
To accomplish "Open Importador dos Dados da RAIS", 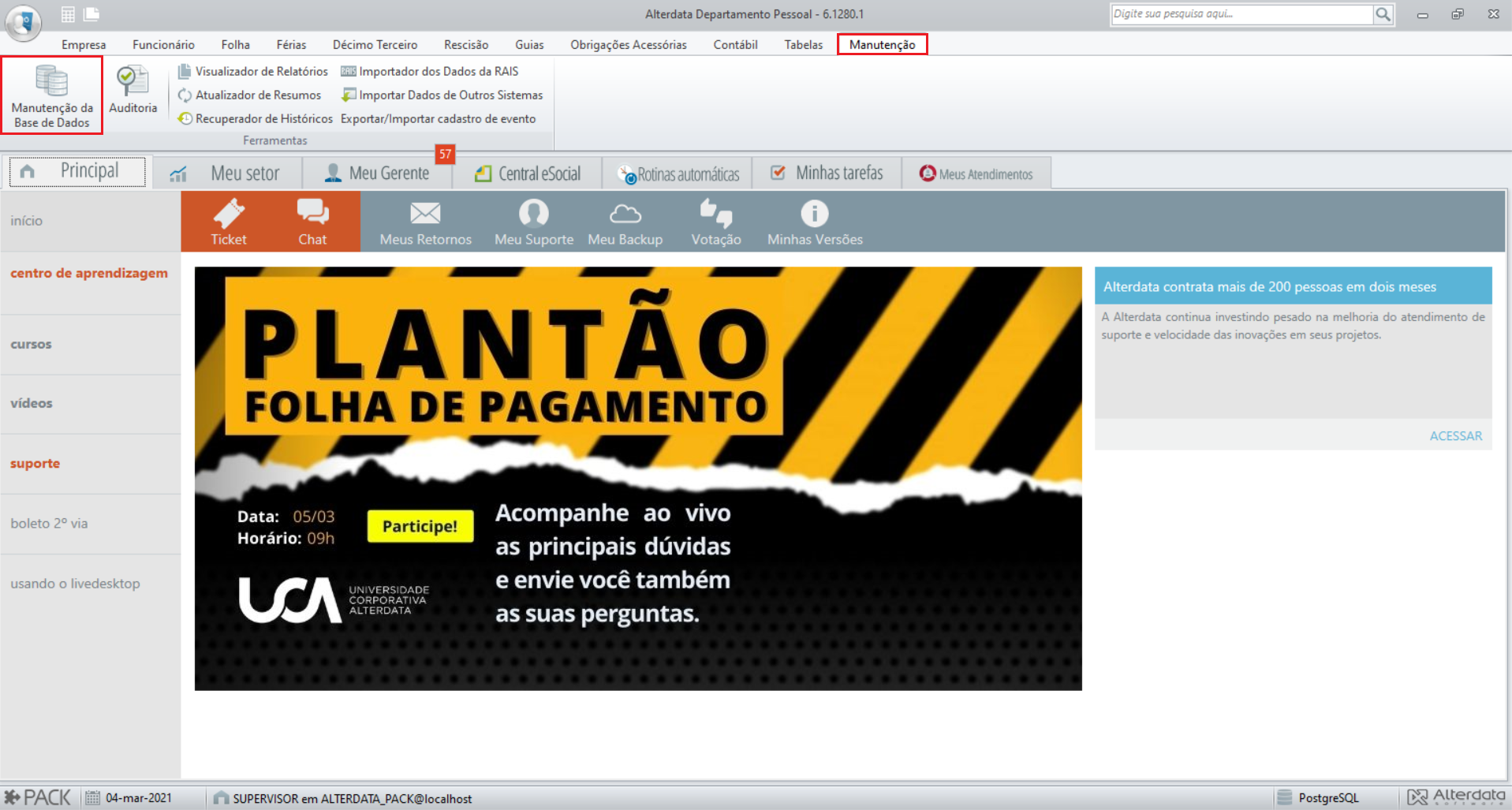I will coord(430,71).
